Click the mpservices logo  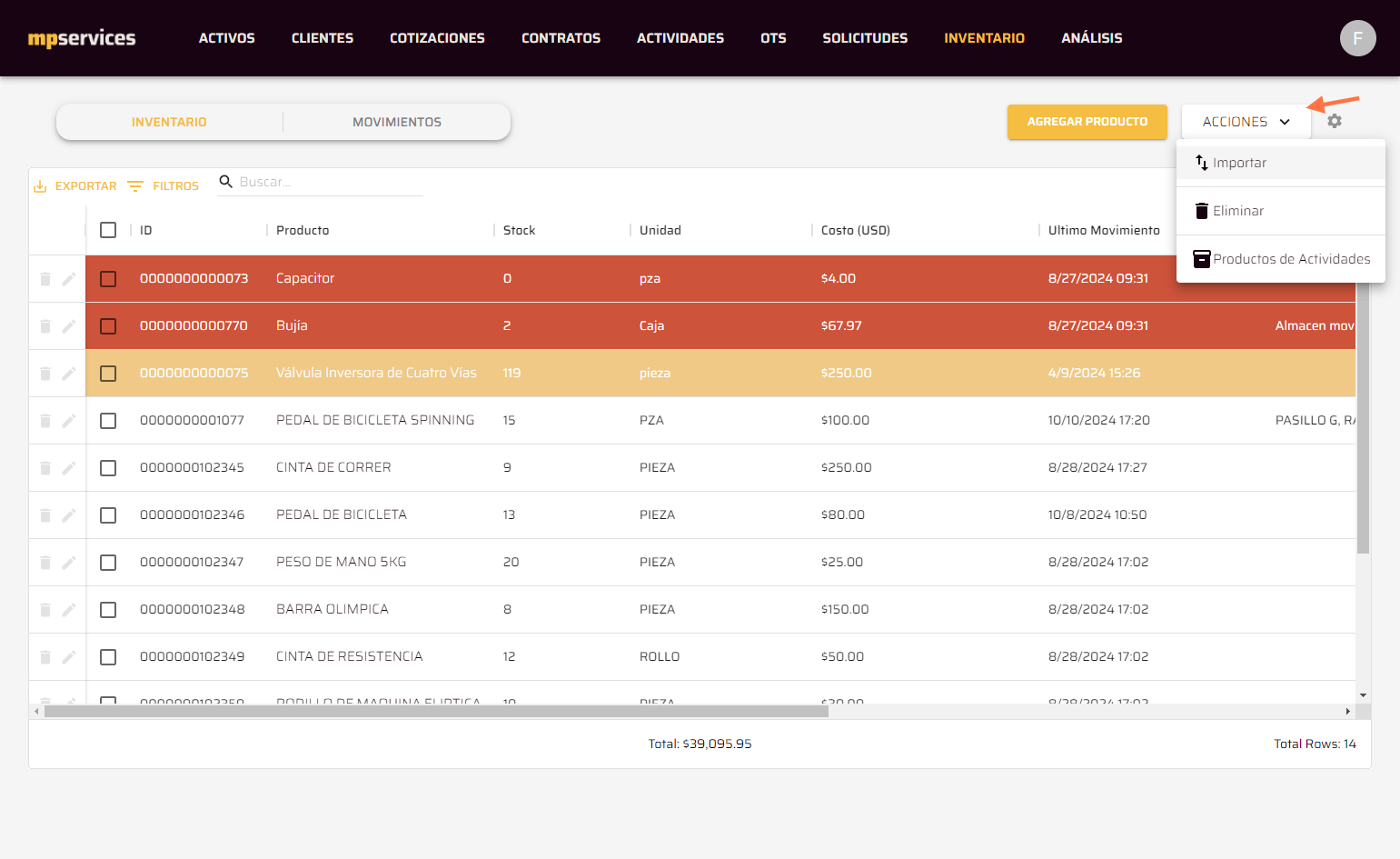coord(82,38)
